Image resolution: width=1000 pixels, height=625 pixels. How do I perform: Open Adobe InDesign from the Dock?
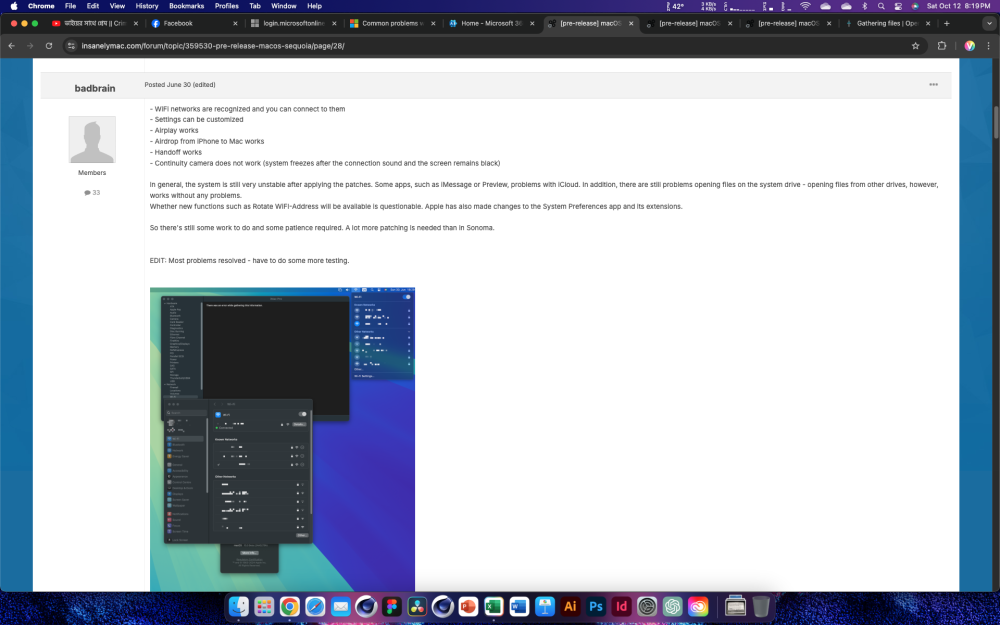(621, 606)
